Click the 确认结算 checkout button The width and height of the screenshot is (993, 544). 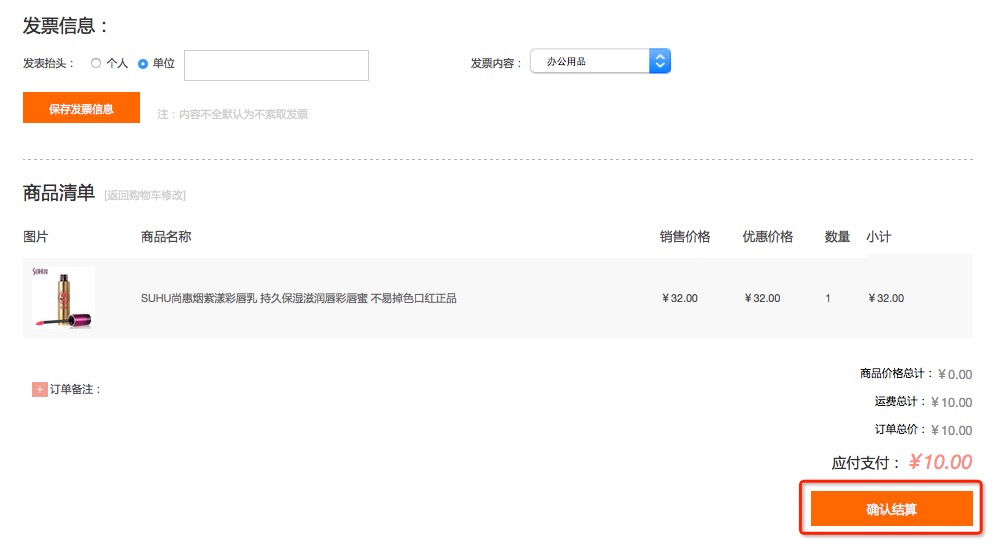(x=891, y=509)
